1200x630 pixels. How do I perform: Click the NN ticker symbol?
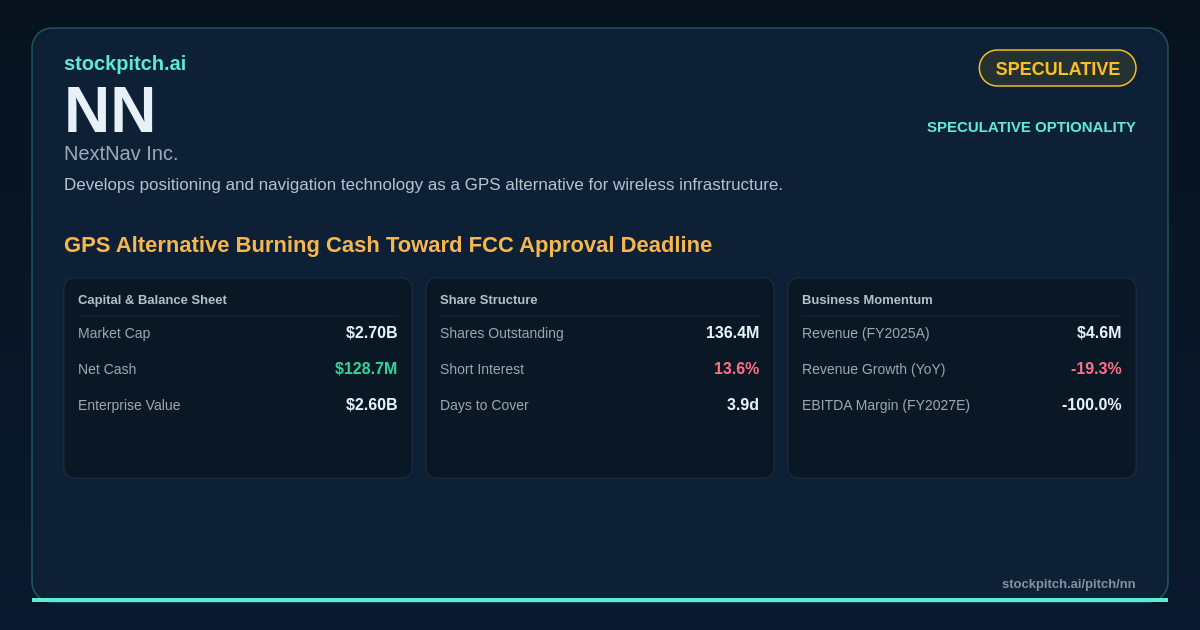[x=110, y=110]
